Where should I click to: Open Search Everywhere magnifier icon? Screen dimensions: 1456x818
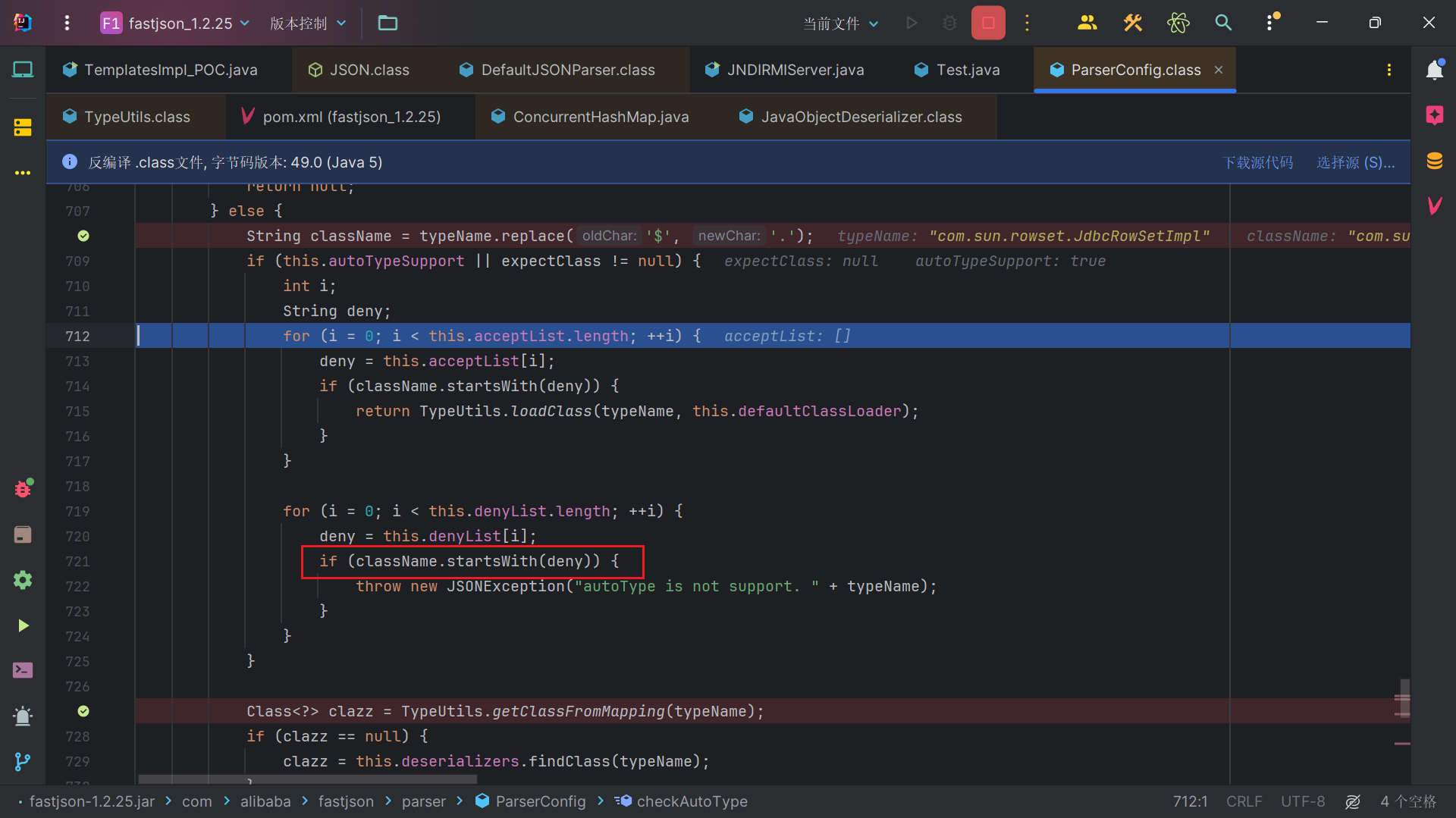(x=1223, y=23)
